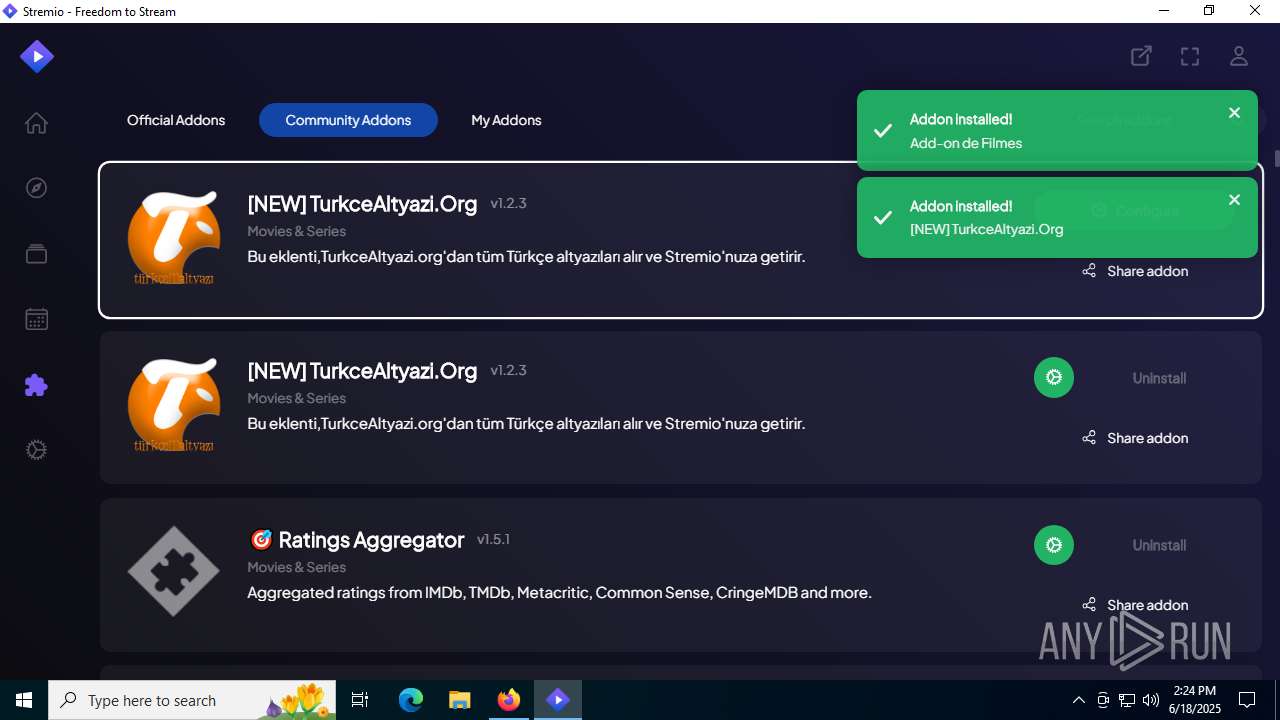Show hidden system tray icons
This screenshot has width=1280, height=720.
[1078, 700]
